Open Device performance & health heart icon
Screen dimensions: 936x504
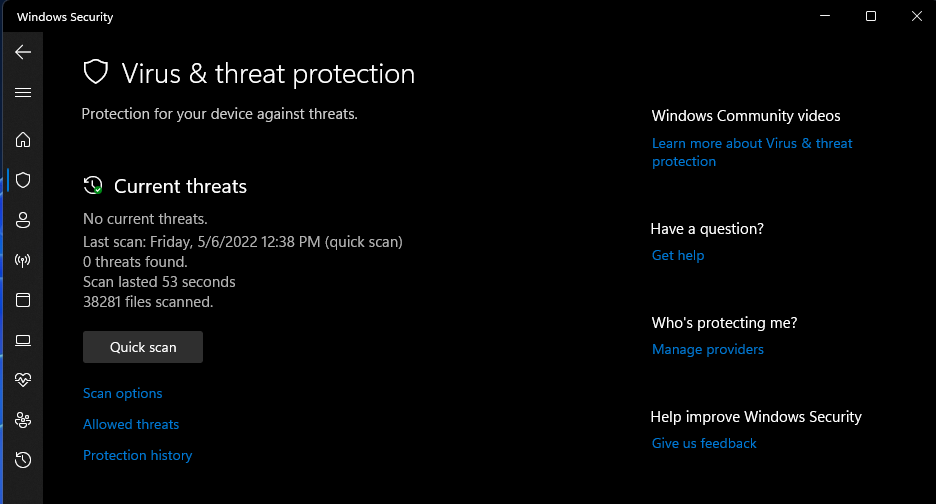(x=23, y=380)
